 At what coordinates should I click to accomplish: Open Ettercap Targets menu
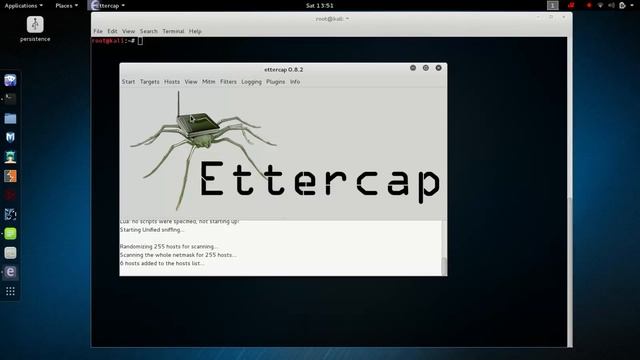click(x=149, y=82)
